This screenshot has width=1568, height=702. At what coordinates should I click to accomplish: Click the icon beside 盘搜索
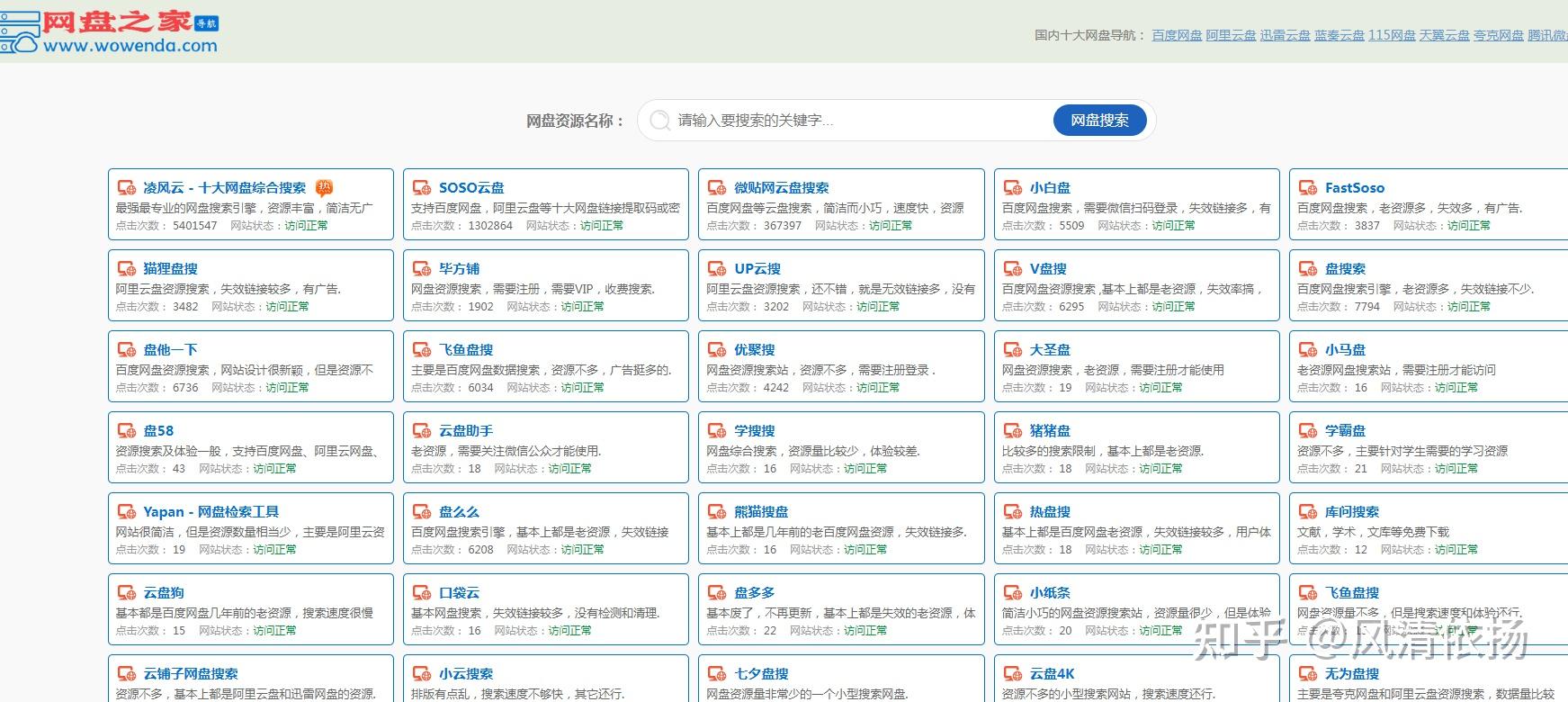pos(1308,269)
